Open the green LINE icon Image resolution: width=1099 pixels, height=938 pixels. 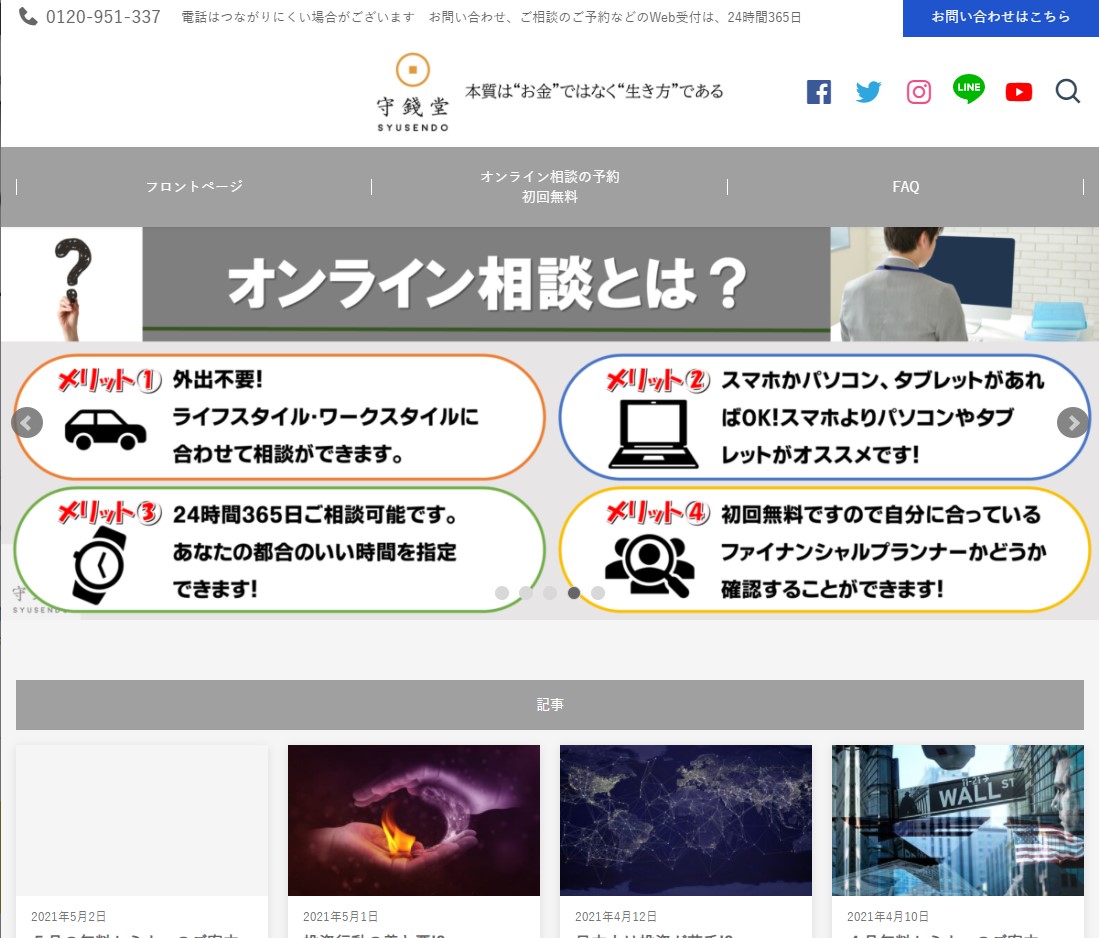pos(968,90)
